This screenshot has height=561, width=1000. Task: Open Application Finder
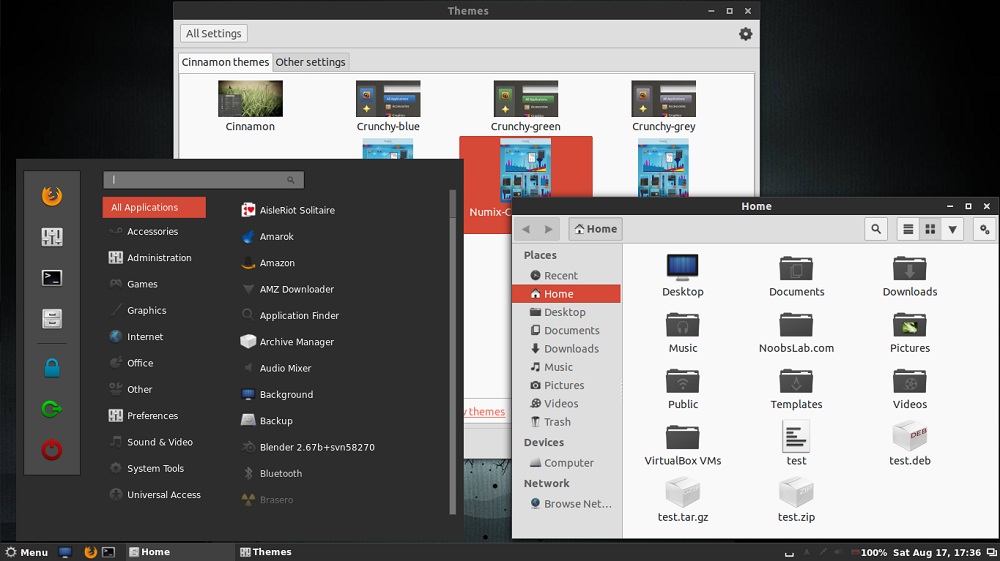click(290, 316)
